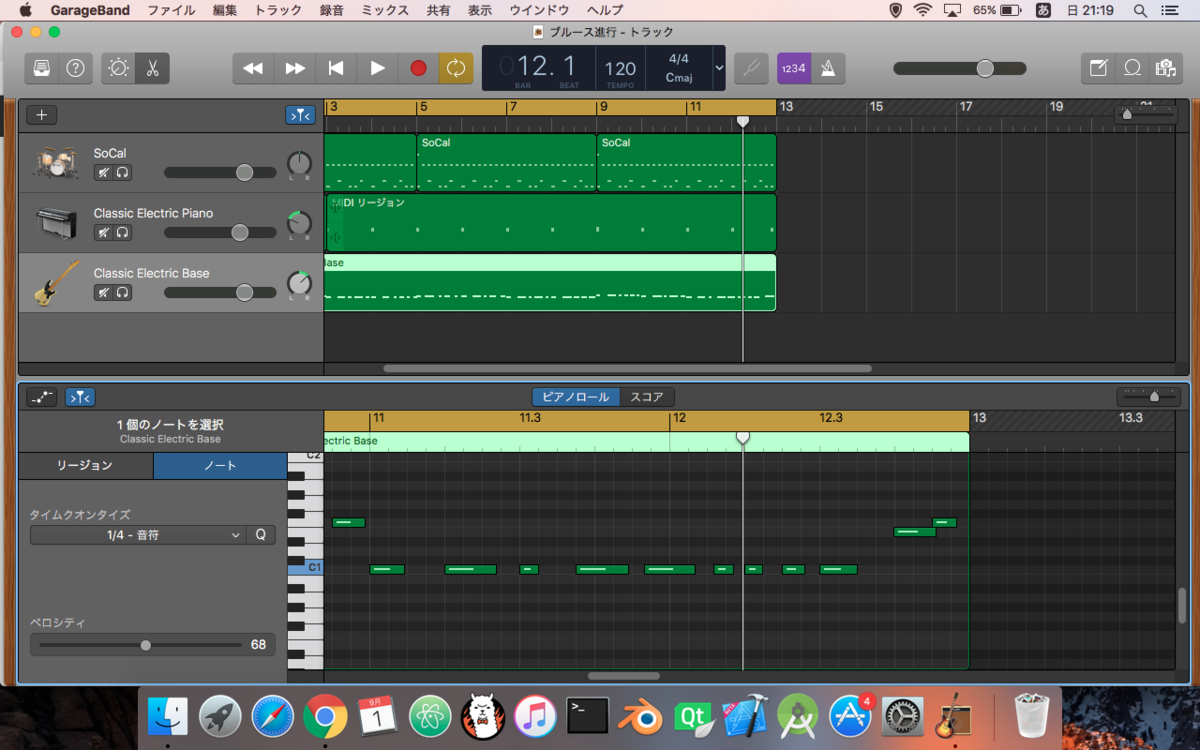The width and height of the screenshot is (1200, 750).
Task: Click the bass guitar track icon
Action: coord(56,283)
